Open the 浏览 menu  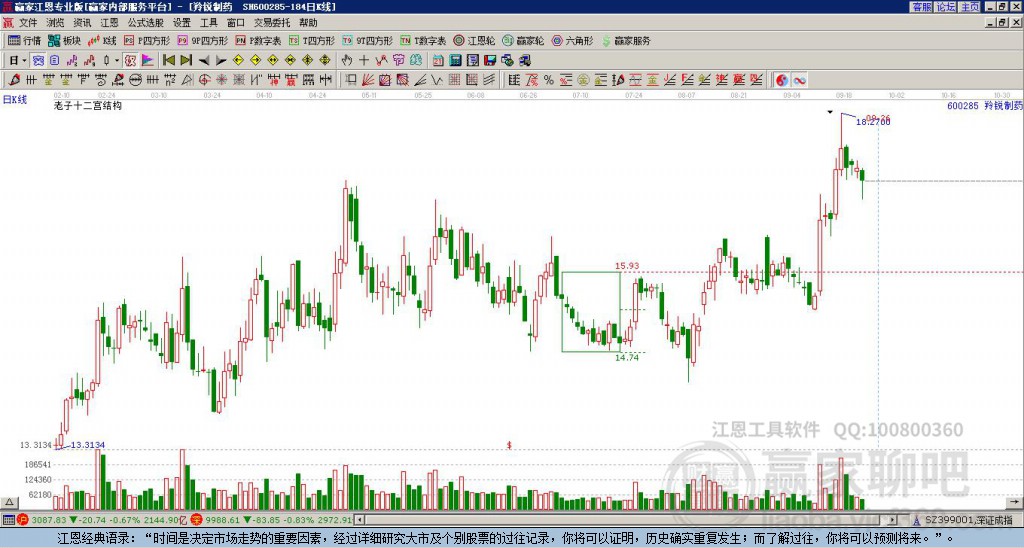[55, 23]
